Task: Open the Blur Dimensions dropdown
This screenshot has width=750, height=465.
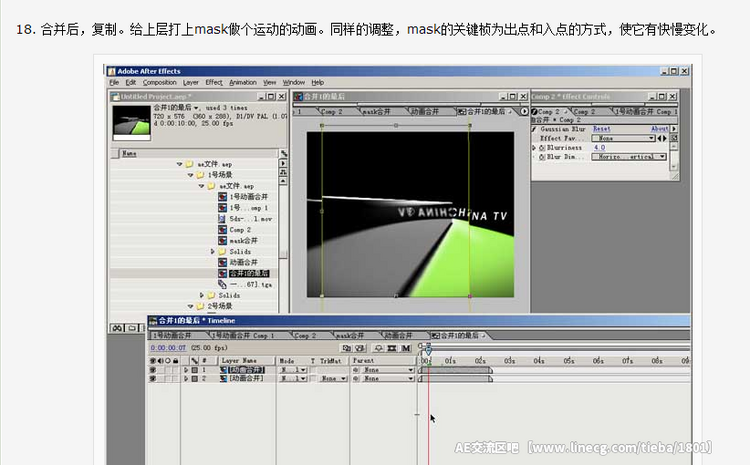Action: (x=629, y=157)
